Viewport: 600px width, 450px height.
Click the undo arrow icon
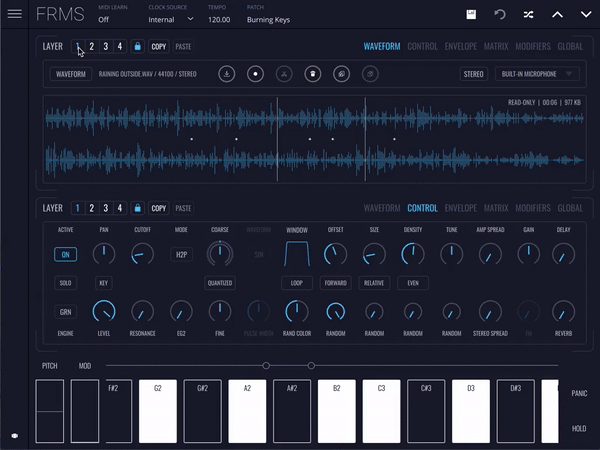[499, 14]
